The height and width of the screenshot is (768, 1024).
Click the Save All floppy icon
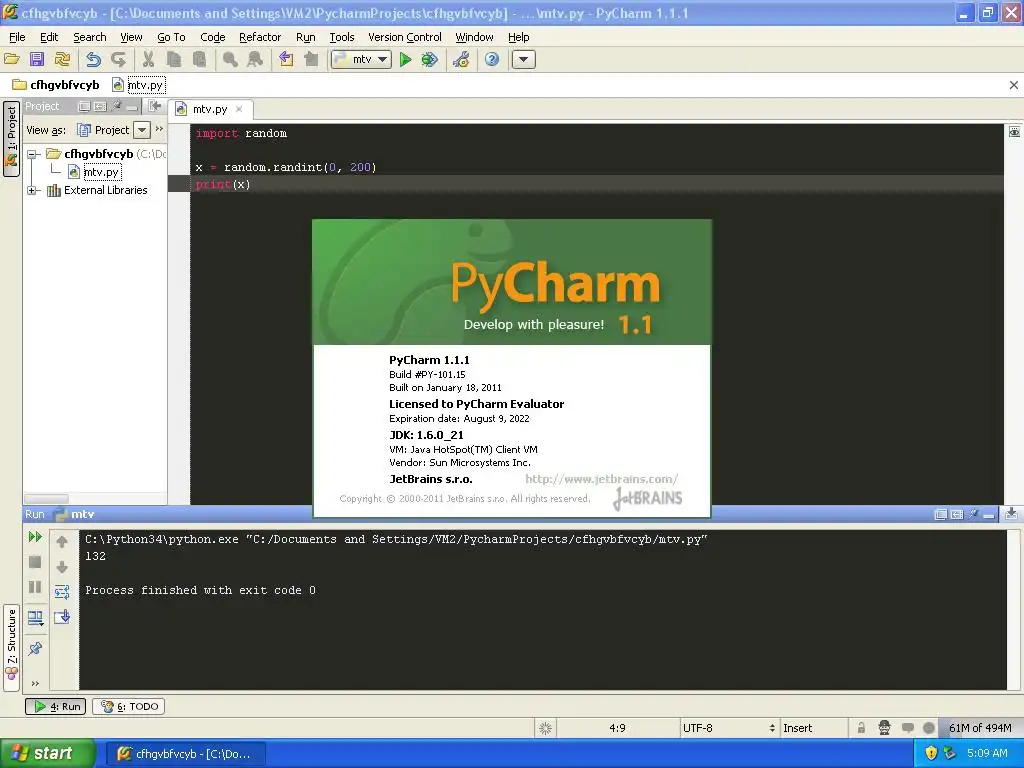[x=37, y=59]
